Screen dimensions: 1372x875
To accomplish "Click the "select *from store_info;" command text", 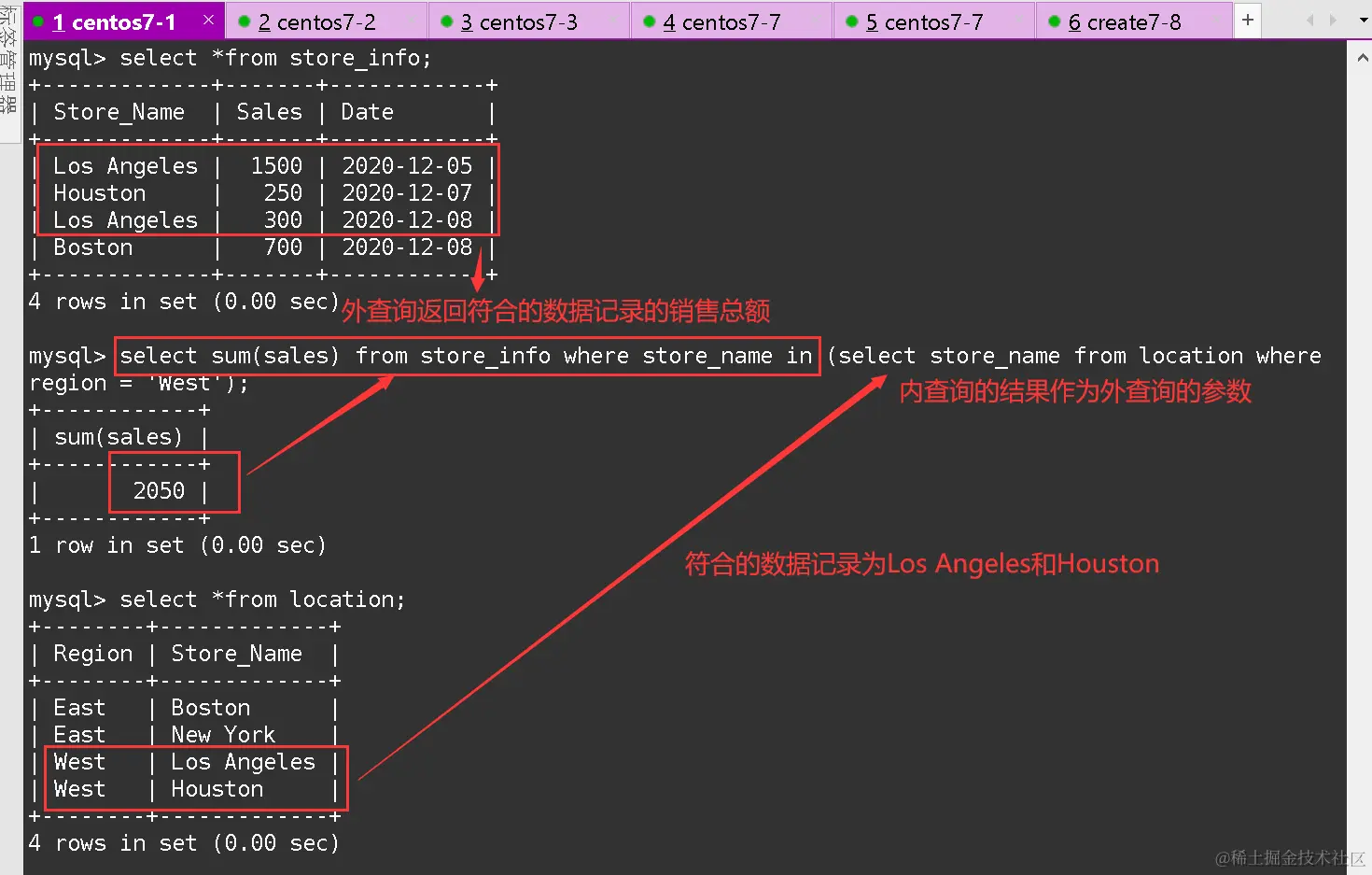I will pyautogui.click(x=275, y=58).
